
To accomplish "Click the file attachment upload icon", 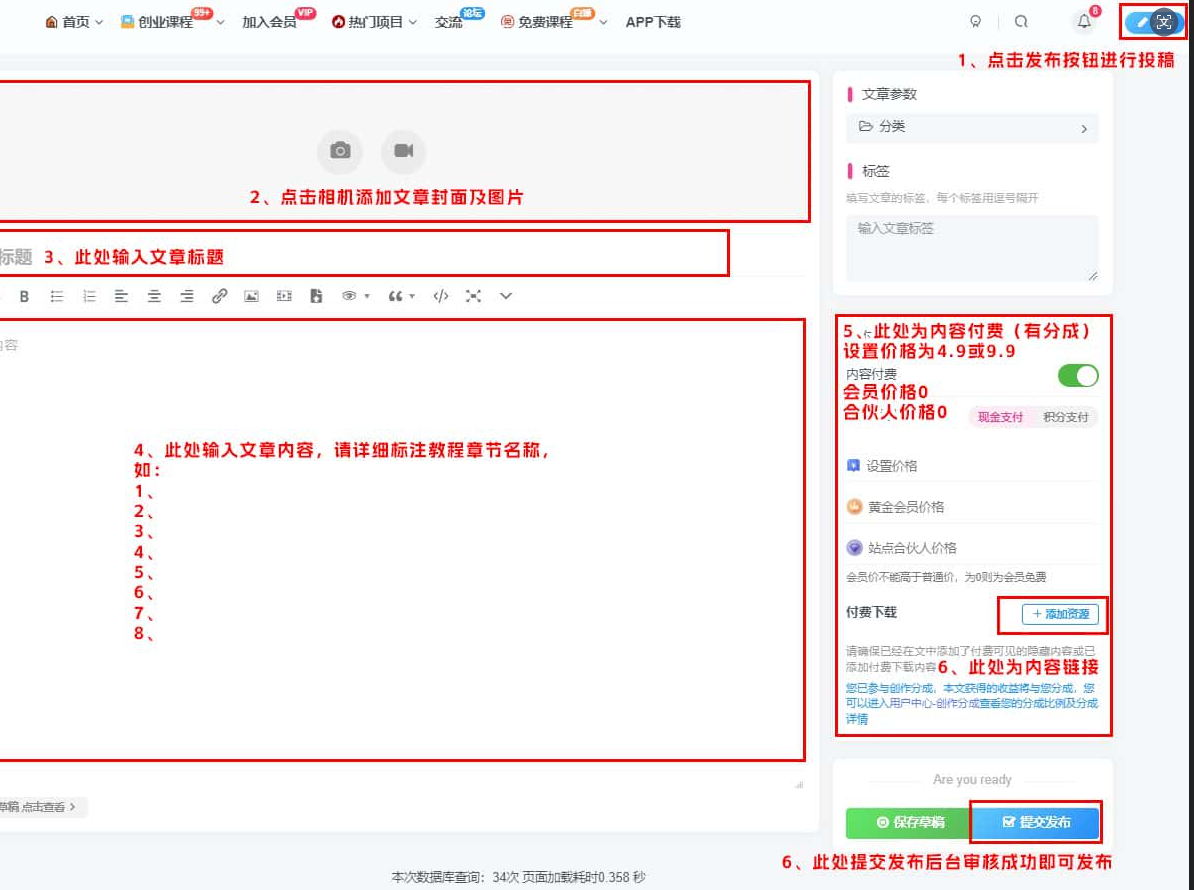I will [x=316, y=296].
